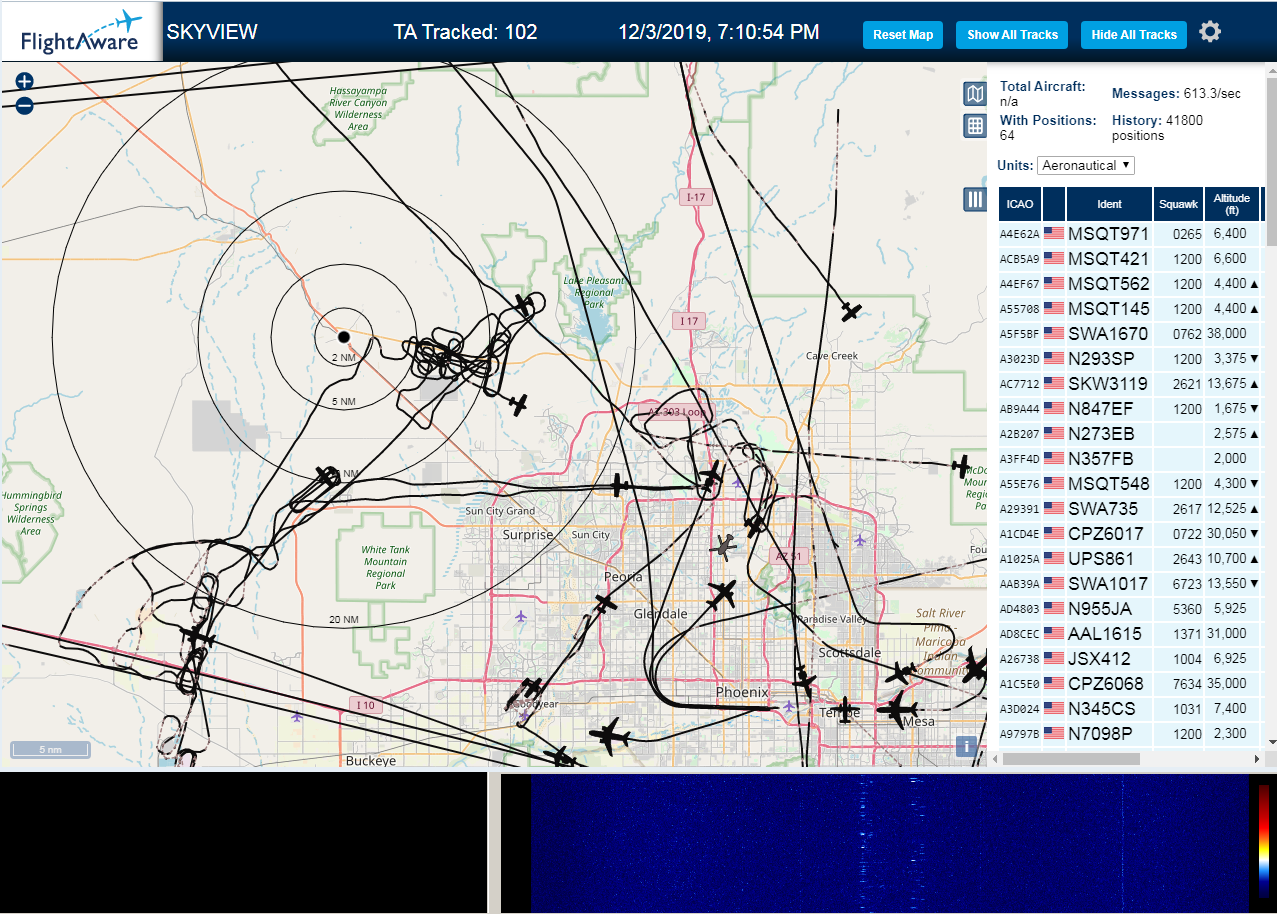Select the aircraft icon at Goodyear
1277x915 pixels.
click(x=531, y=688)
